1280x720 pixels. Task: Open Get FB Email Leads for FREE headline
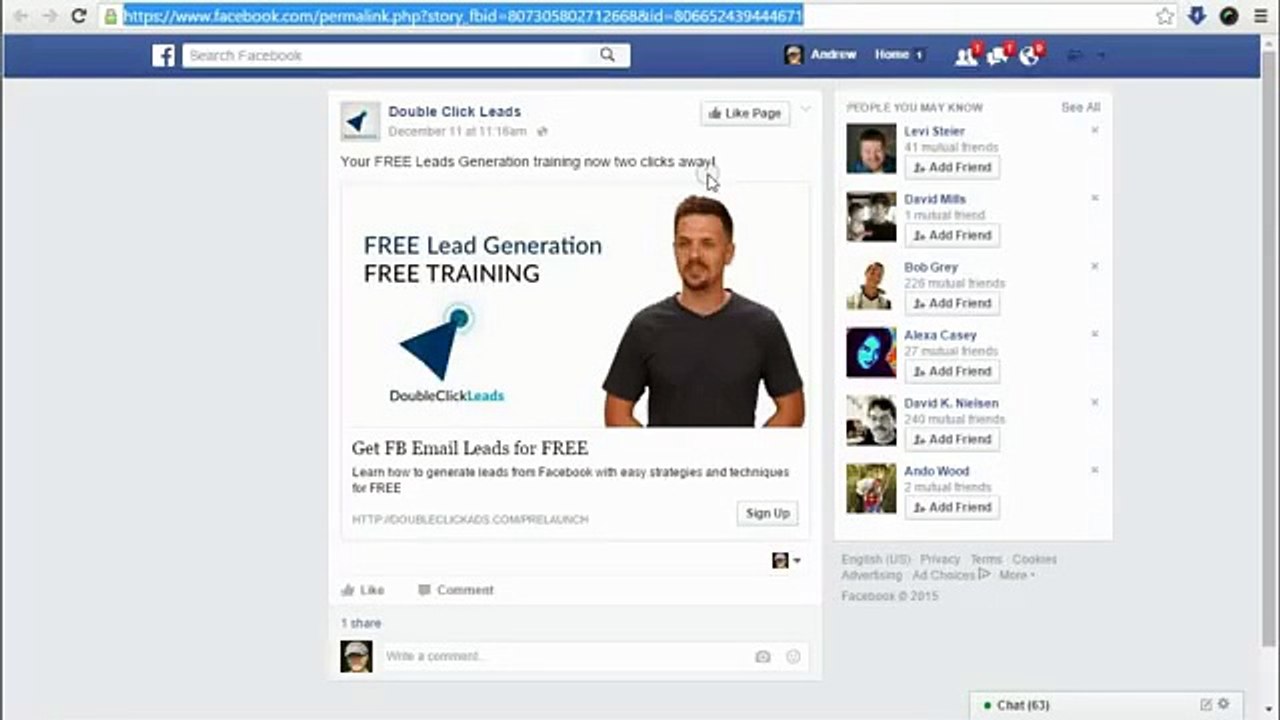[x=470, y=448]
